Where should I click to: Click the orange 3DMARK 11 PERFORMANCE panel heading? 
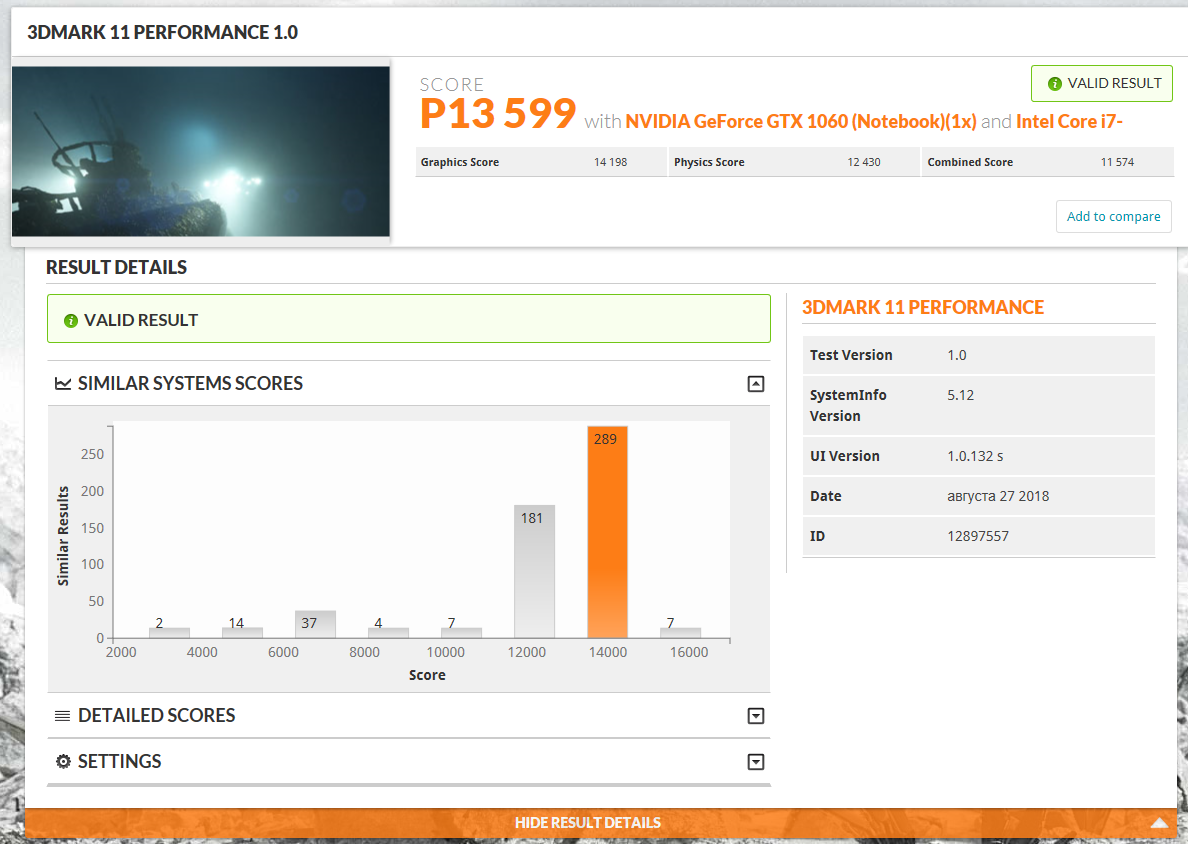[923, 307]
